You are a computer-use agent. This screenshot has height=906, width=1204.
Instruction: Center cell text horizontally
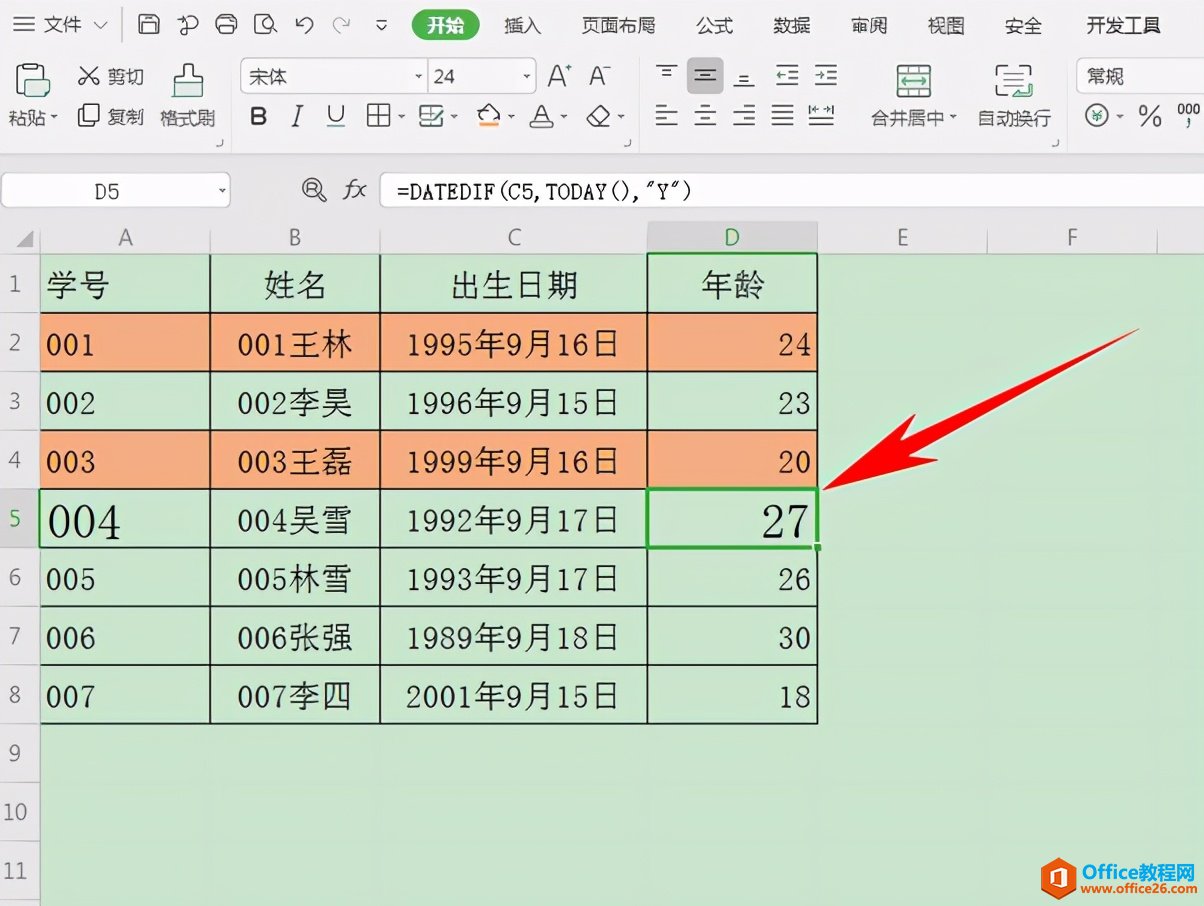click(706, 116)
